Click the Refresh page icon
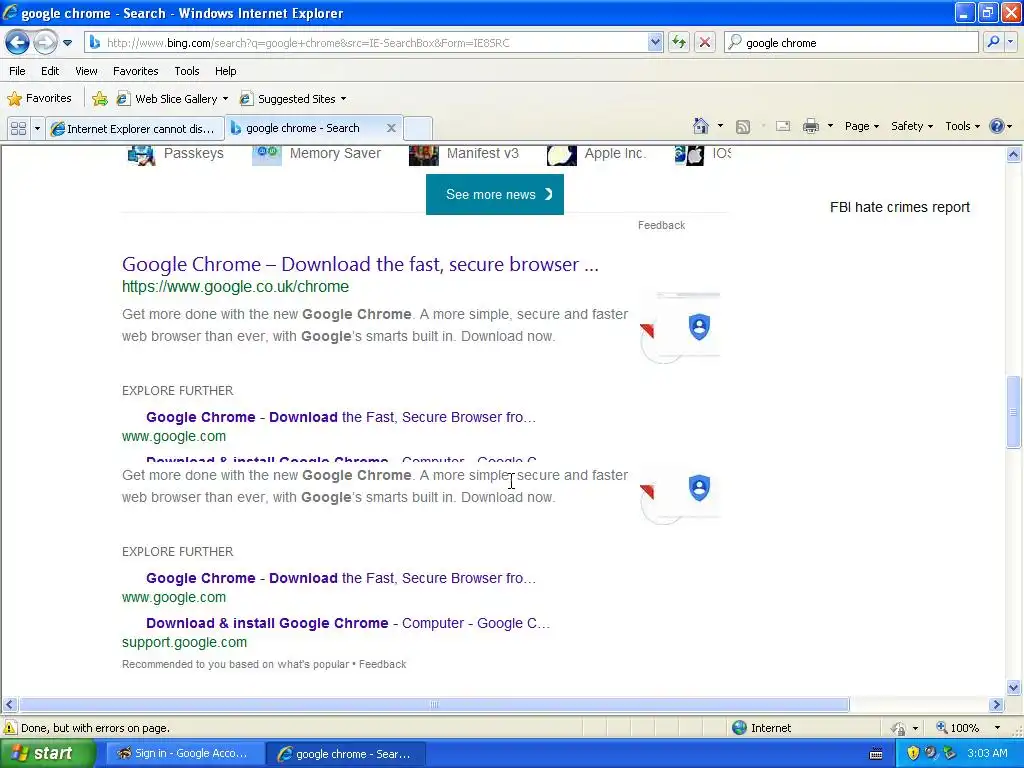The image size is (1024, 768). coord(679,43)
